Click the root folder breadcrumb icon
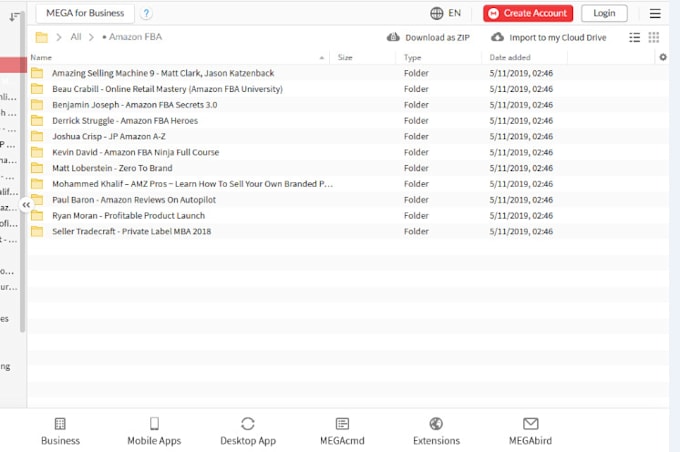Image resolution: width=680 pixels, height=452 pixels. pyautogui.click(x=42, y=37)
